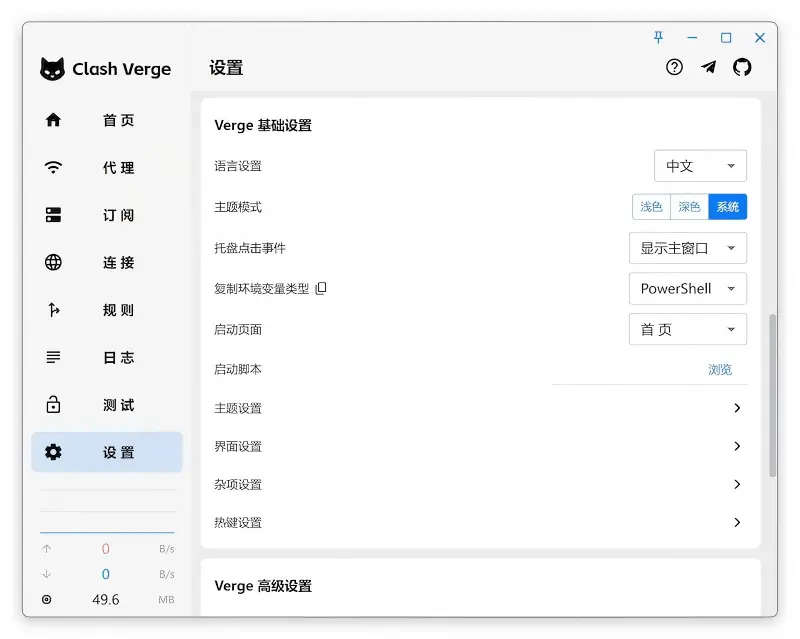The width and height of the screenshot is (800, 639).
Task: Click the 设置 page title
Action: 226,67
